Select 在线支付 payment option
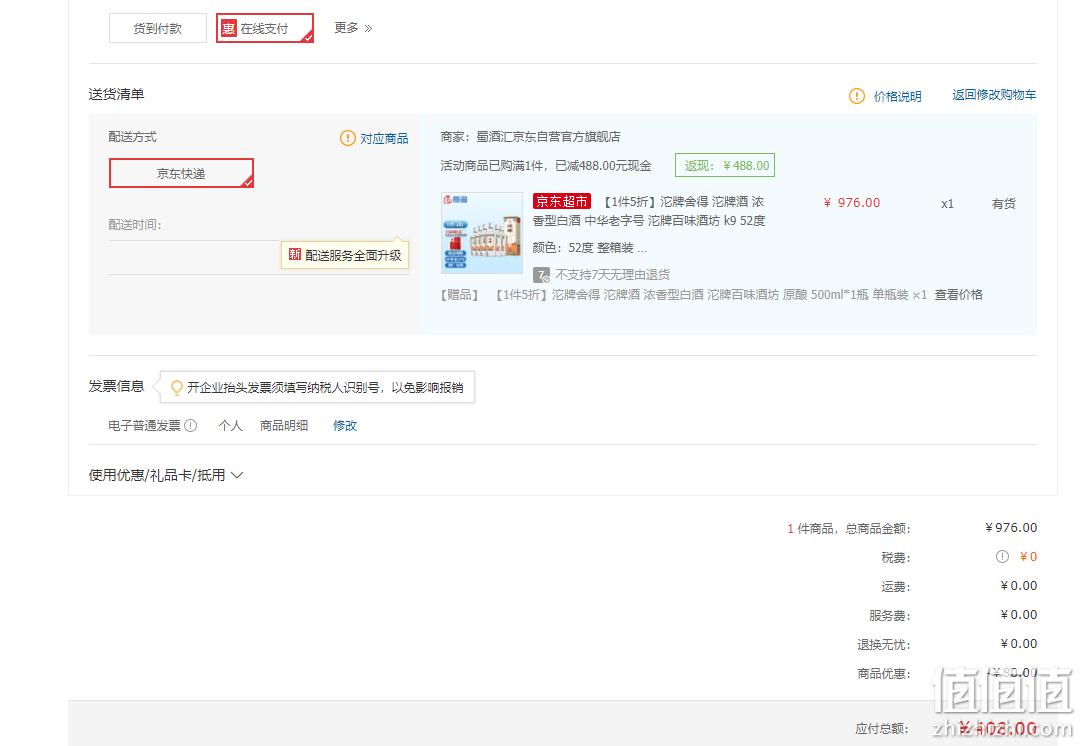The image size is (1082, 746). tap(265, 28)
